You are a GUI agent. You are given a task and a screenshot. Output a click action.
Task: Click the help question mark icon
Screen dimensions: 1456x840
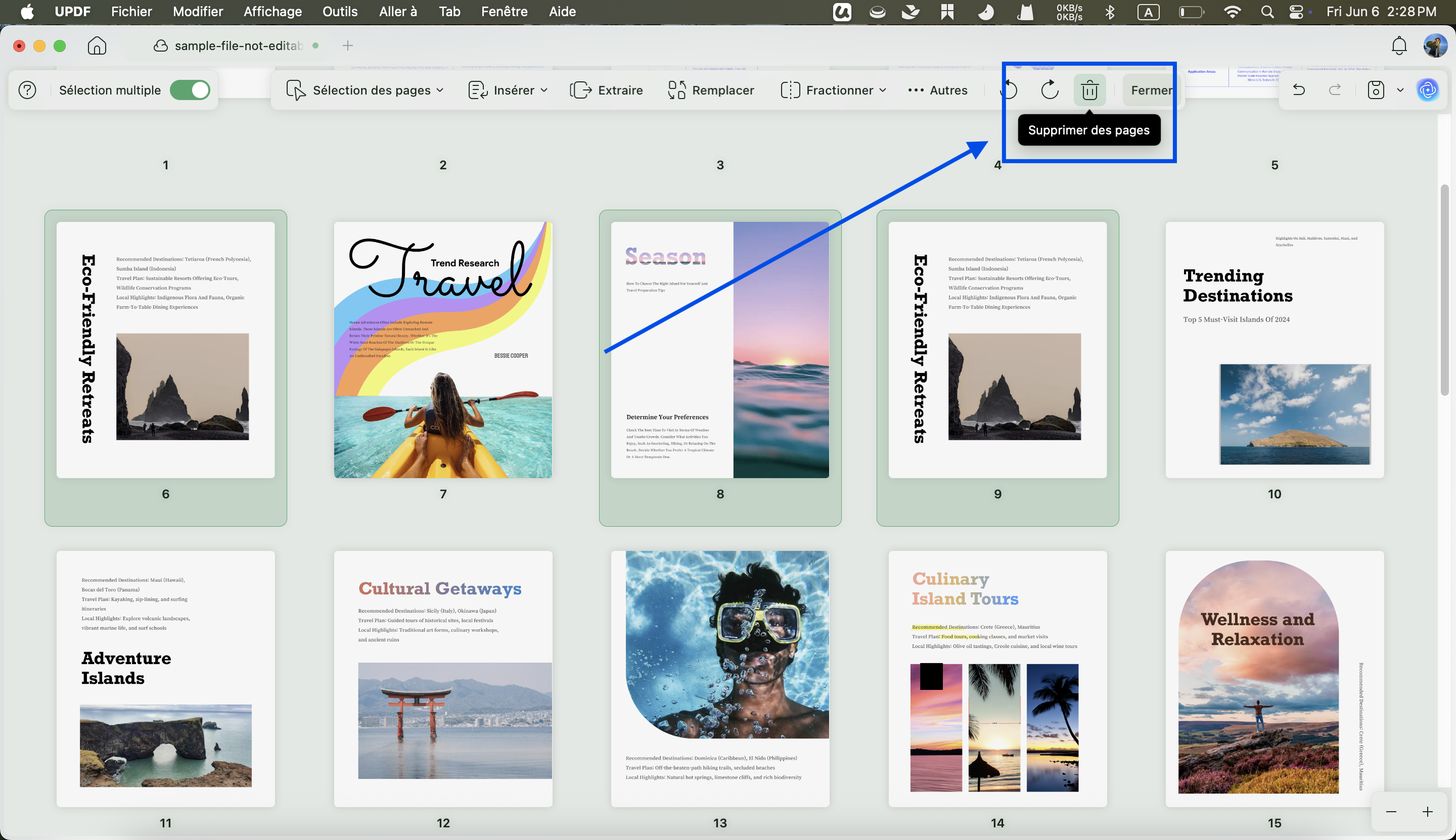point(27,90)
